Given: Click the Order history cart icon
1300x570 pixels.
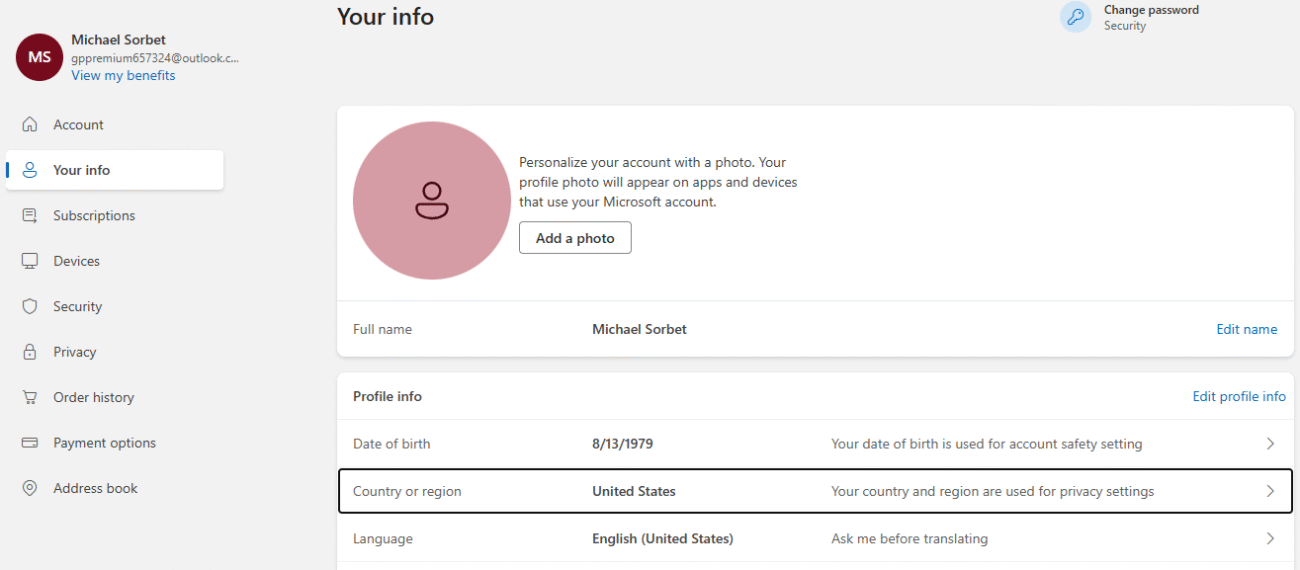Looking at the screenshot, I should click(x=30, y=397).
